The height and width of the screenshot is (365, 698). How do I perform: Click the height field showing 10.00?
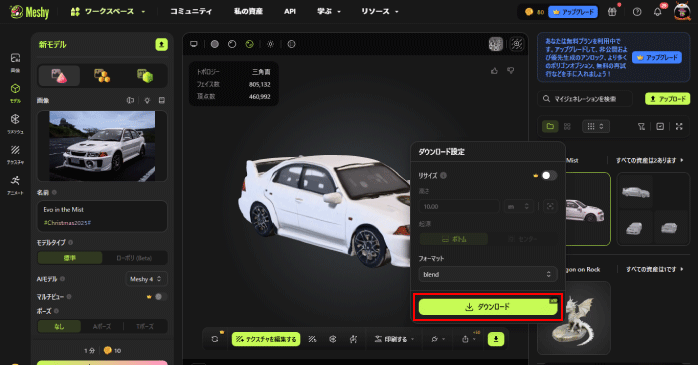[459, 207]
